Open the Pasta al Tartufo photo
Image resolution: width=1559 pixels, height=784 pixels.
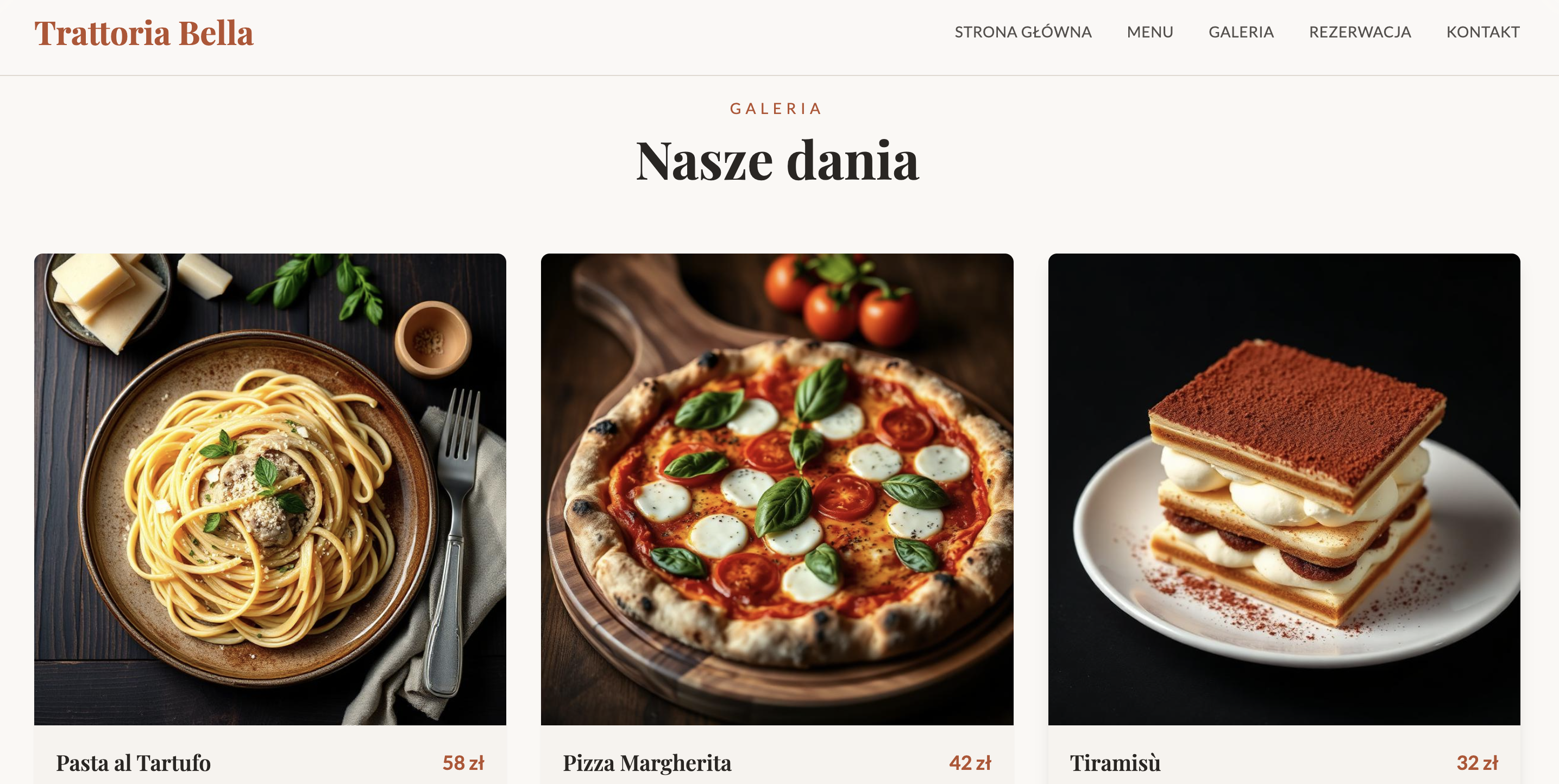click(x=270, y=489)
